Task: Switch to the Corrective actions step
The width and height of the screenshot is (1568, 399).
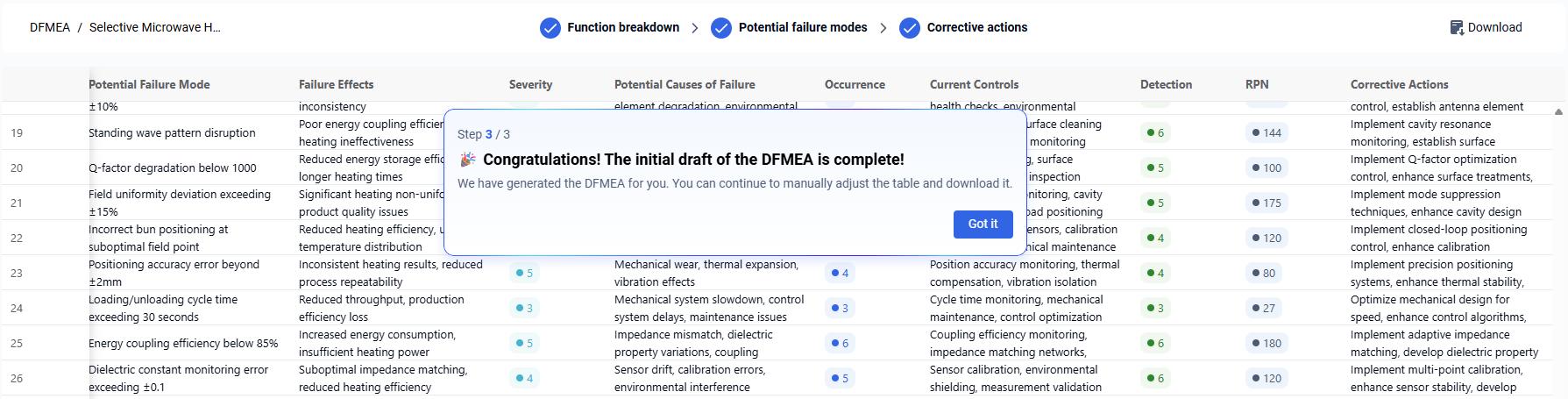Action: (x=976, y=28)
